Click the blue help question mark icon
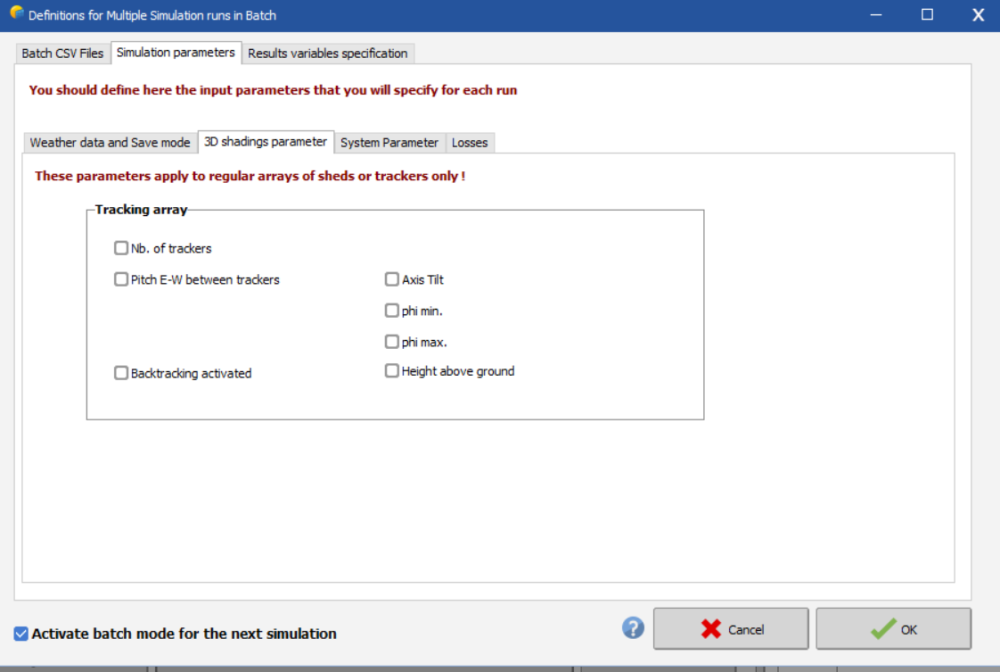The width and height of the screenshot is (1000, 672). pyautogui.click(x=633, y=628)
